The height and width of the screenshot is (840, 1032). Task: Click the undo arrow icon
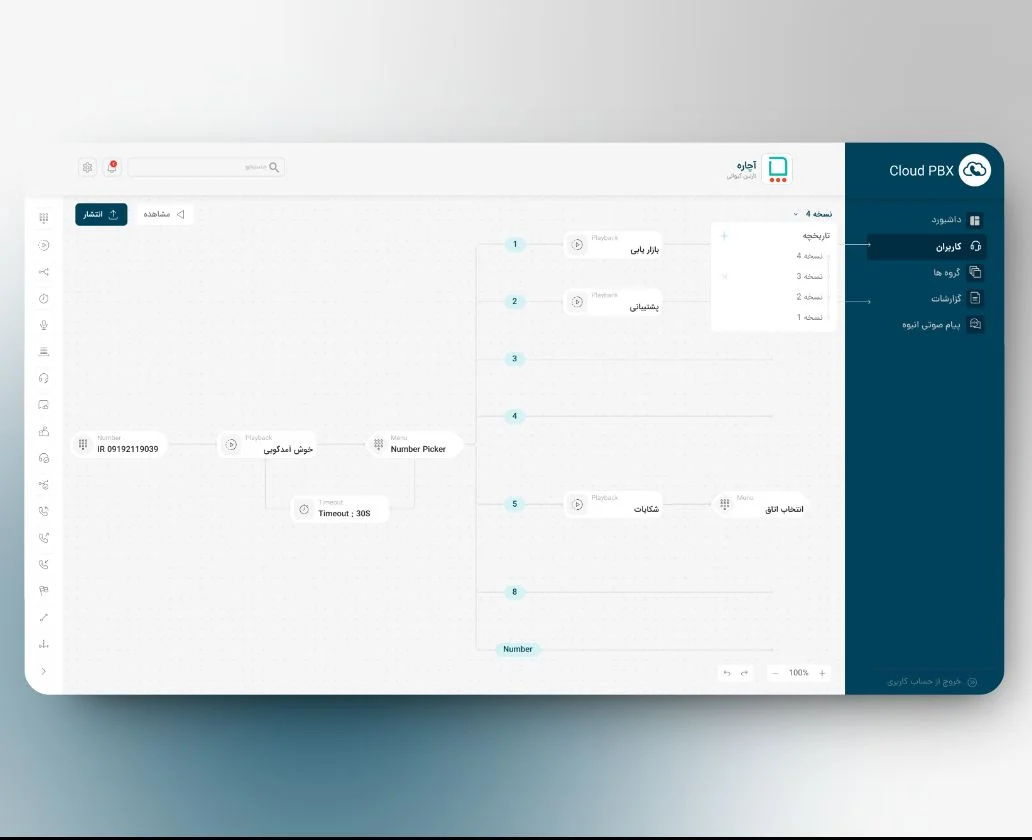(x=727, y=673)
